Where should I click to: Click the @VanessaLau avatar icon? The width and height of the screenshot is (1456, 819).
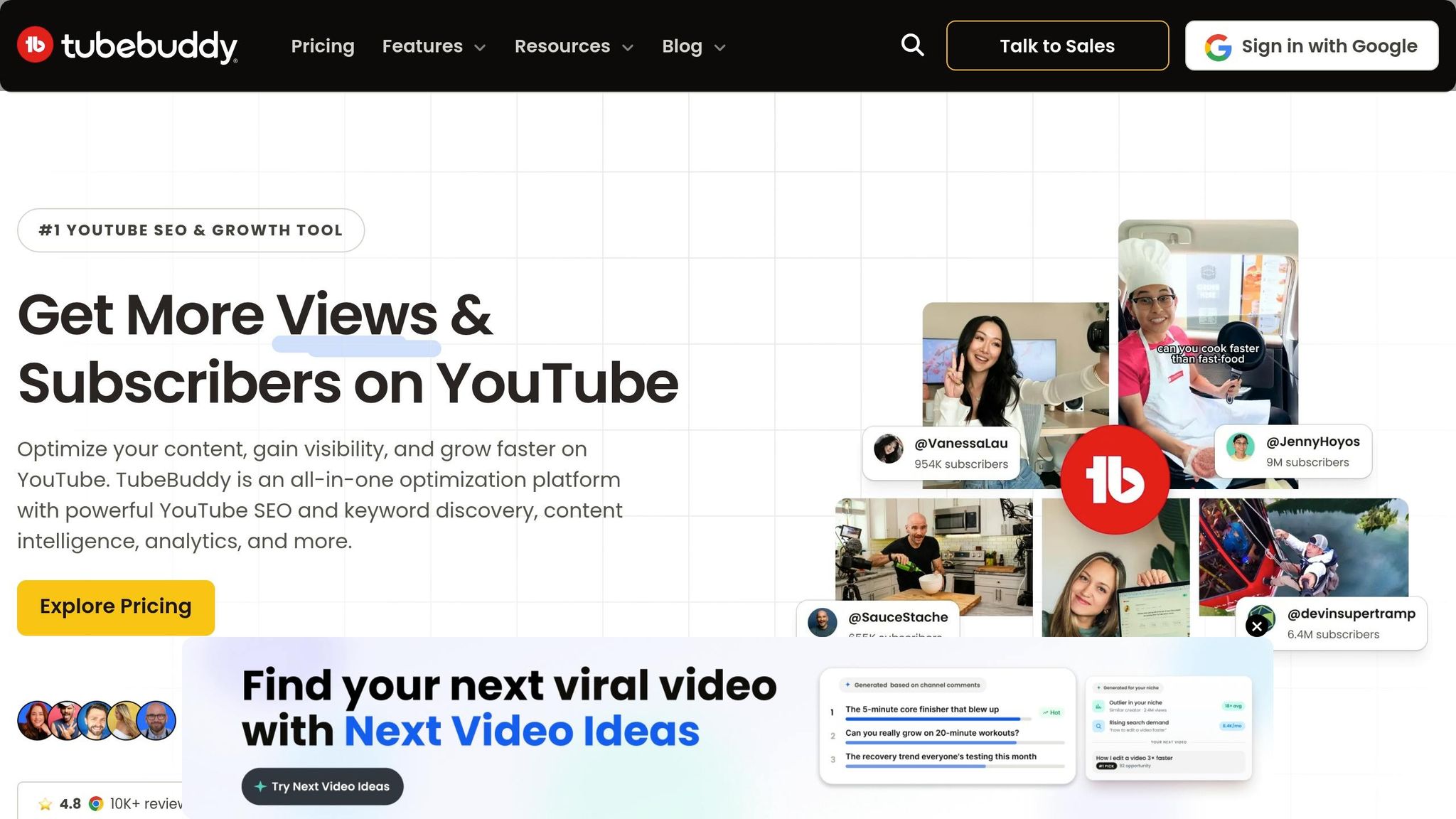point(889,449)
